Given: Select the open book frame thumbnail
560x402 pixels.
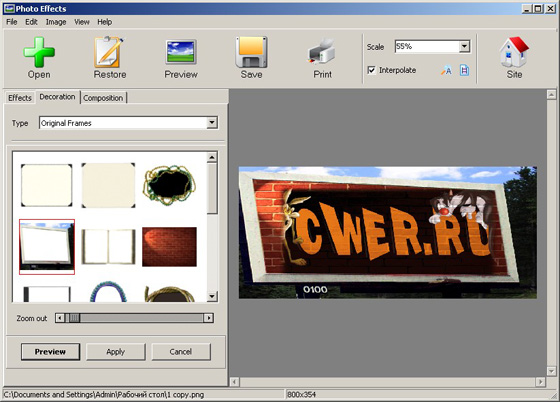Looking at the screenshot, I should point(109,247).
